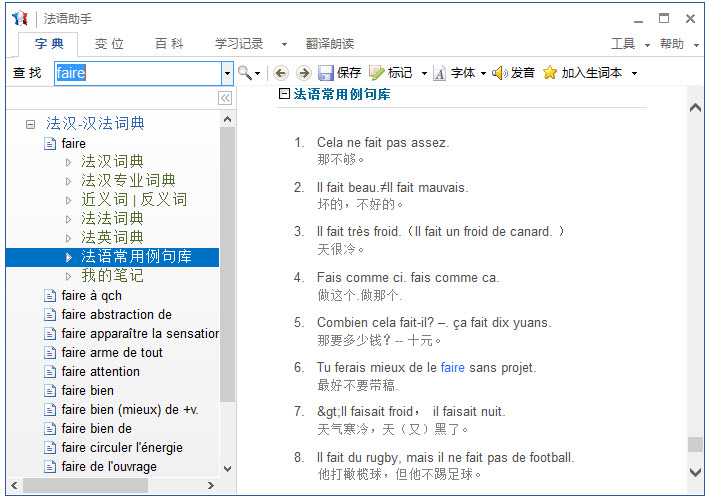Open the search box history dropdown
This screenshot has height=501, width=709.
[x=226, y=73]
